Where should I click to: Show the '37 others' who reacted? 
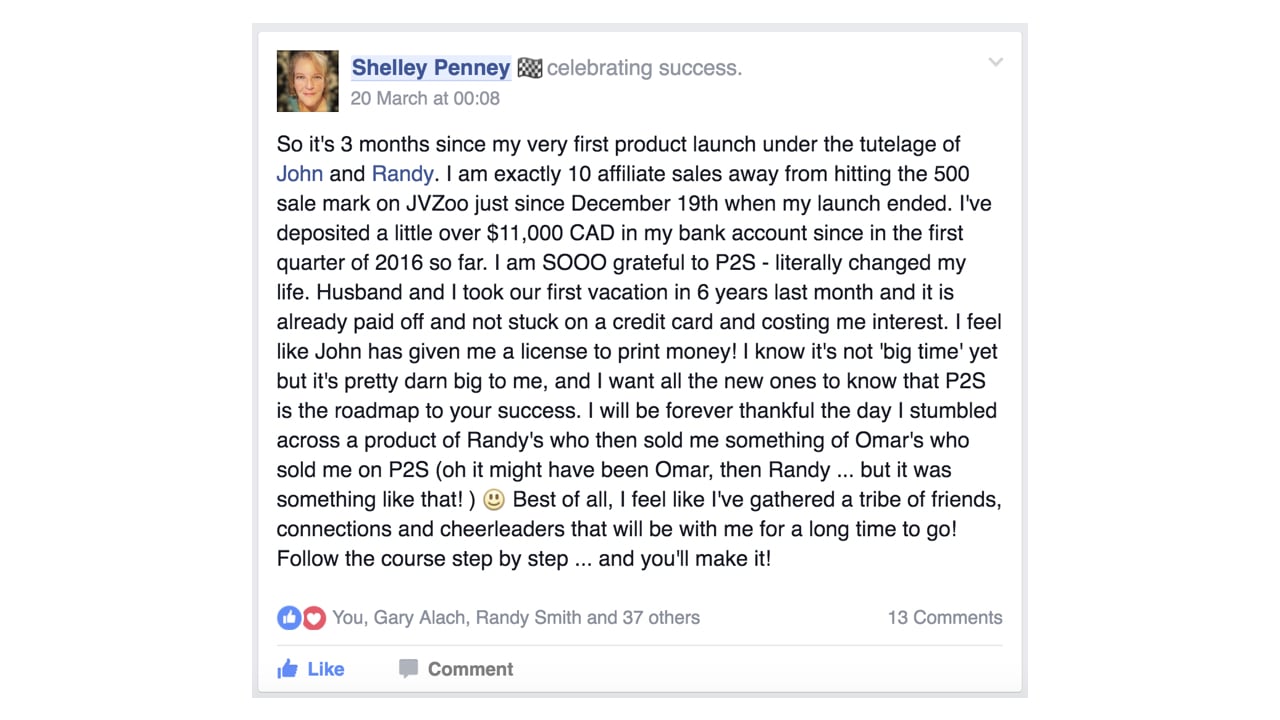[x=661, y=617]
